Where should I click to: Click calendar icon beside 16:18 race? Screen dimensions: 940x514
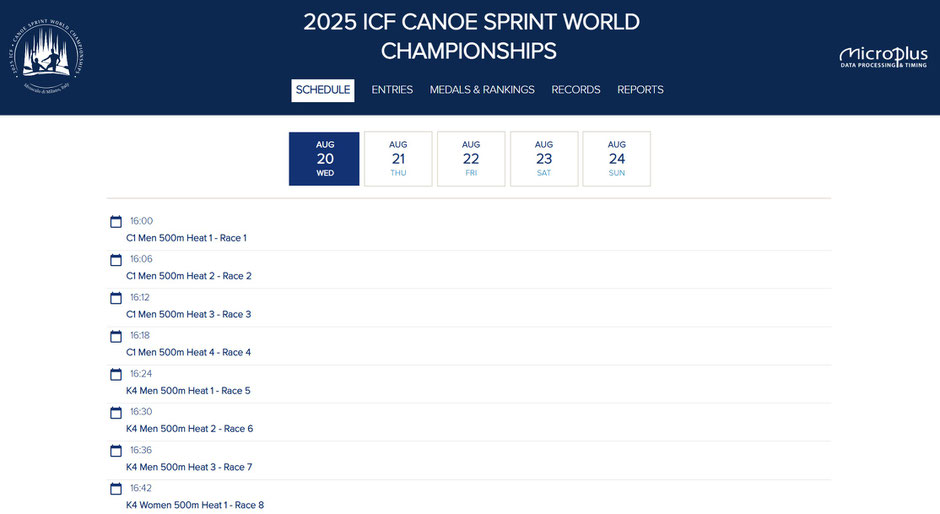click(x=116, y=336)
